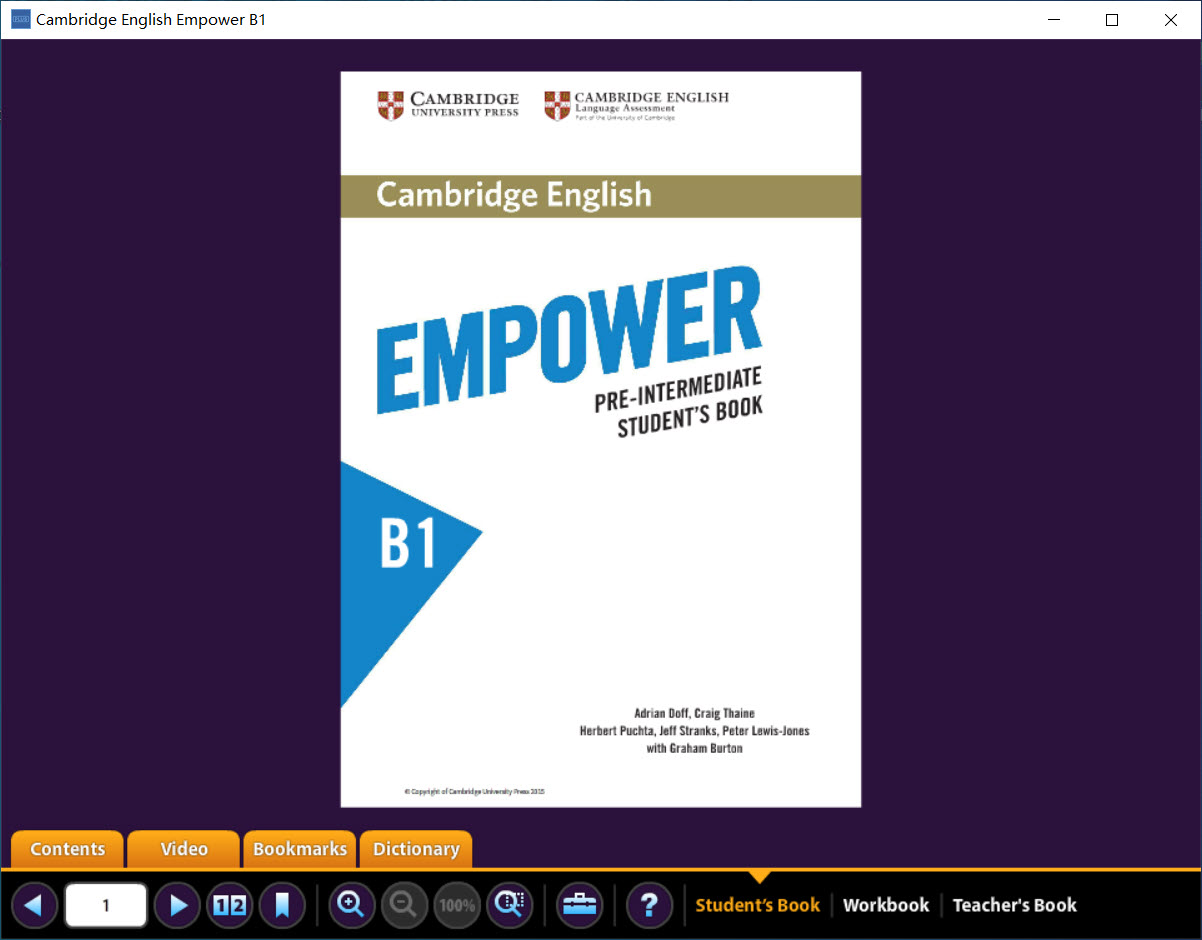Switch to the Teacher's Book
Screen dimensions: 1202x940
point(1015,905)
